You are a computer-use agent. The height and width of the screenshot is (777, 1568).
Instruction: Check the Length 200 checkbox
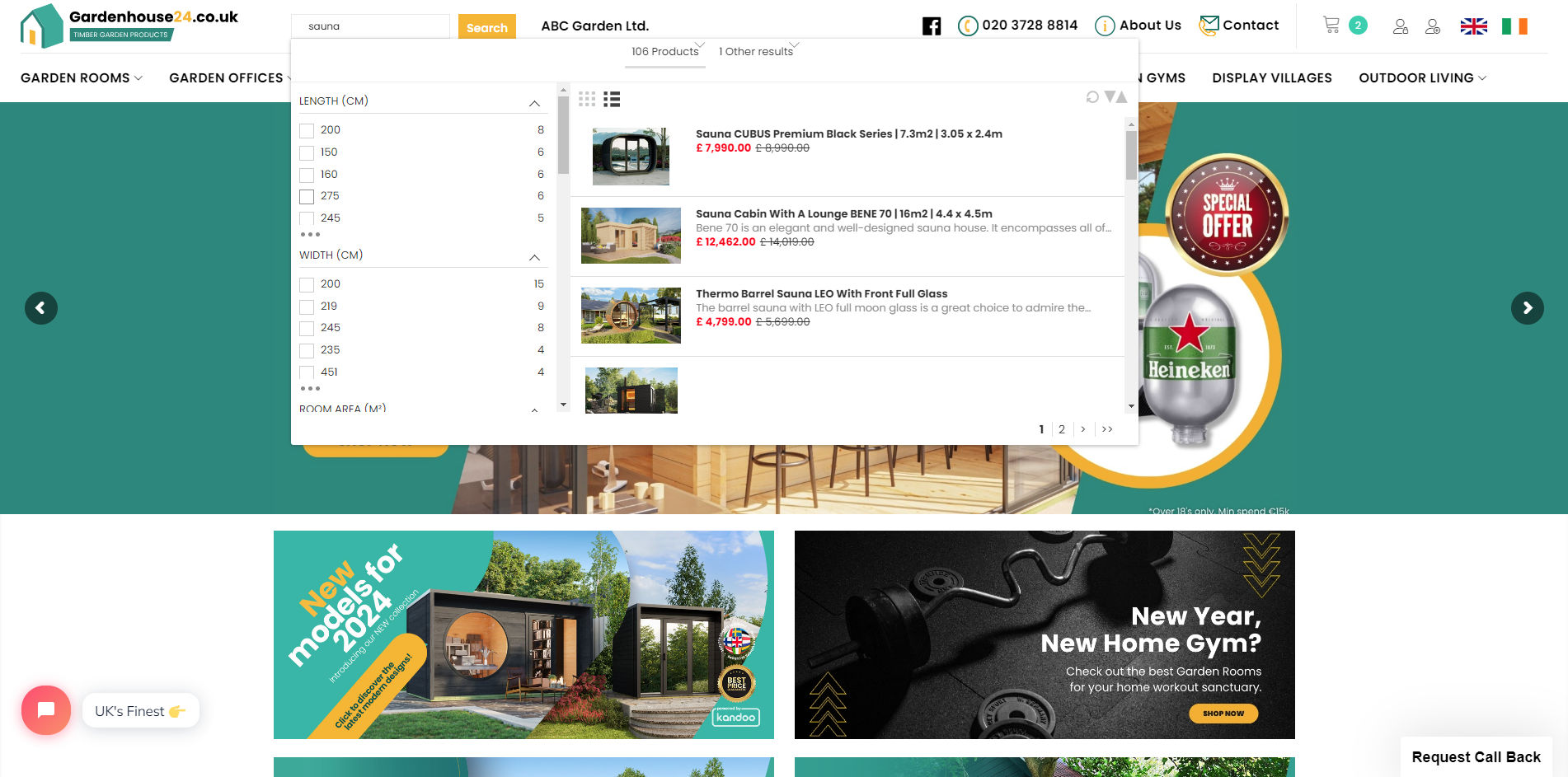pyautogui.click(x=307, y=130)
